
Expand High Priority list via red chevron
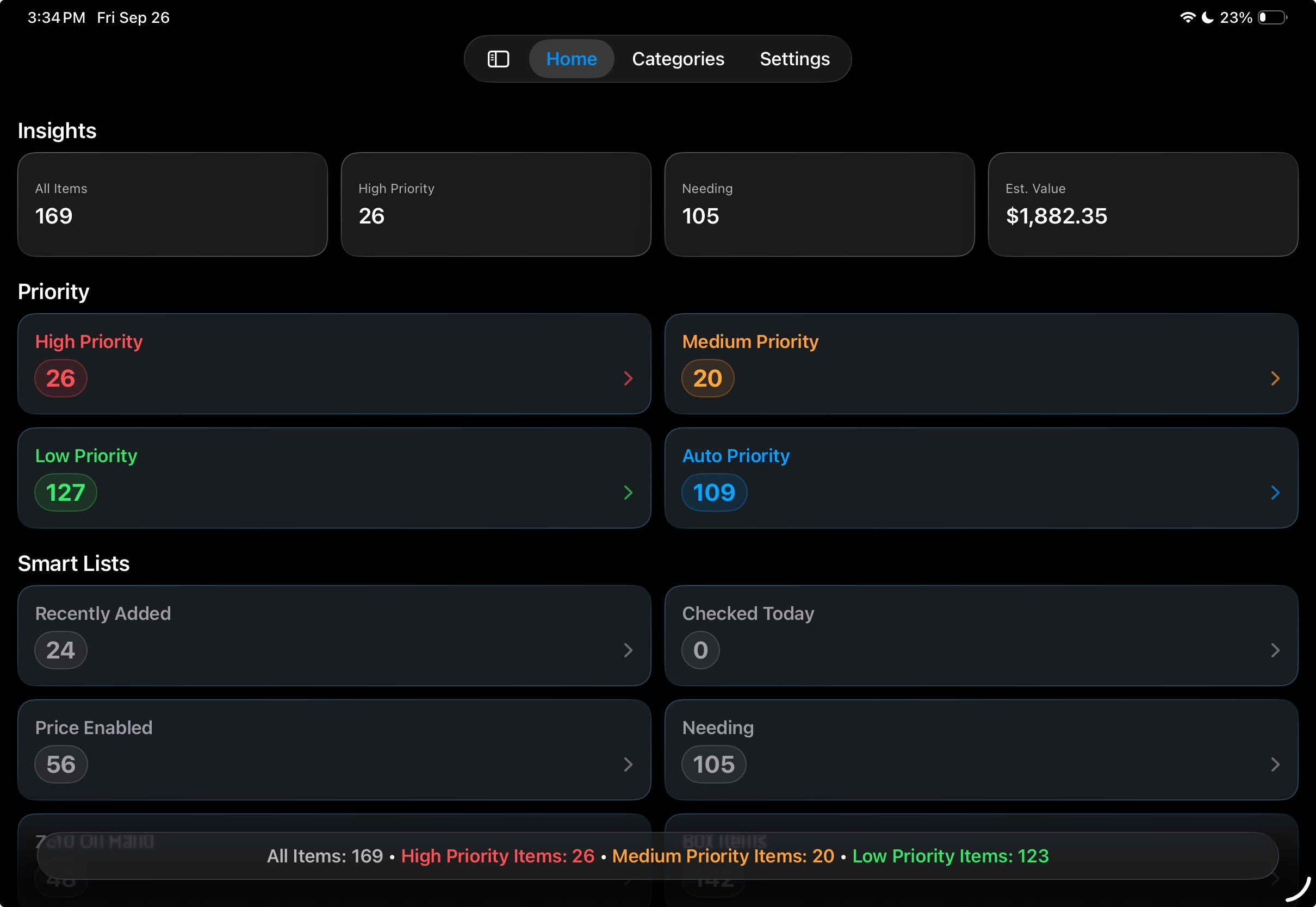(628, 378)
